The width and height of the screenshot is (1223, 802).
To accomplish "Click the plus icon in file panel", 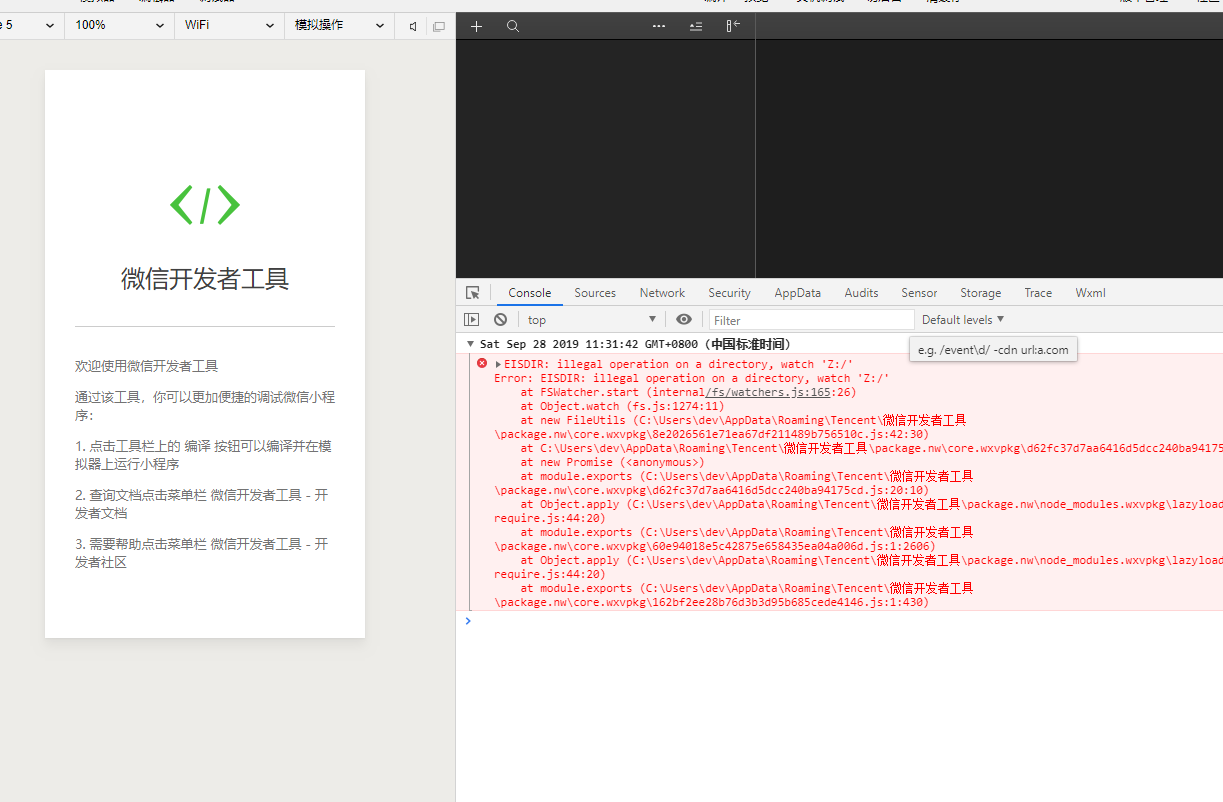I will click(476, 26).
